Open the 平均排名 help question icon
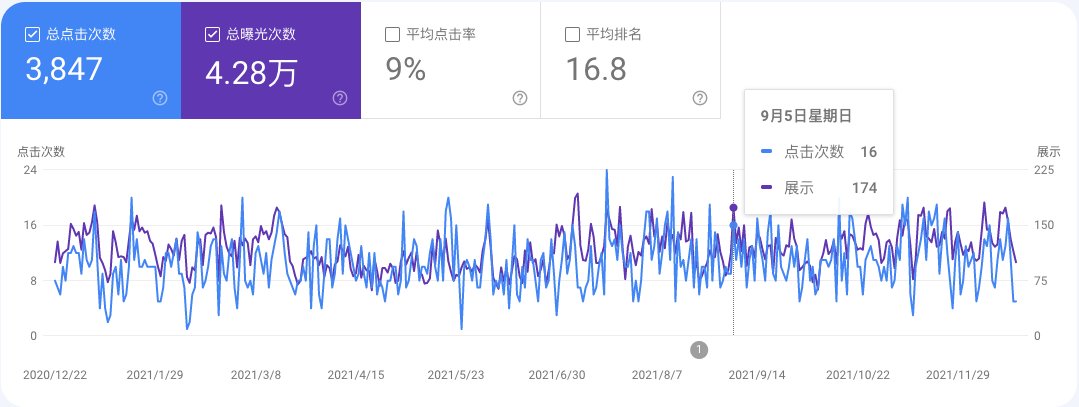The width and height of the screenshot is (1079, 407). pyautogui.click(x=700, y=98)
